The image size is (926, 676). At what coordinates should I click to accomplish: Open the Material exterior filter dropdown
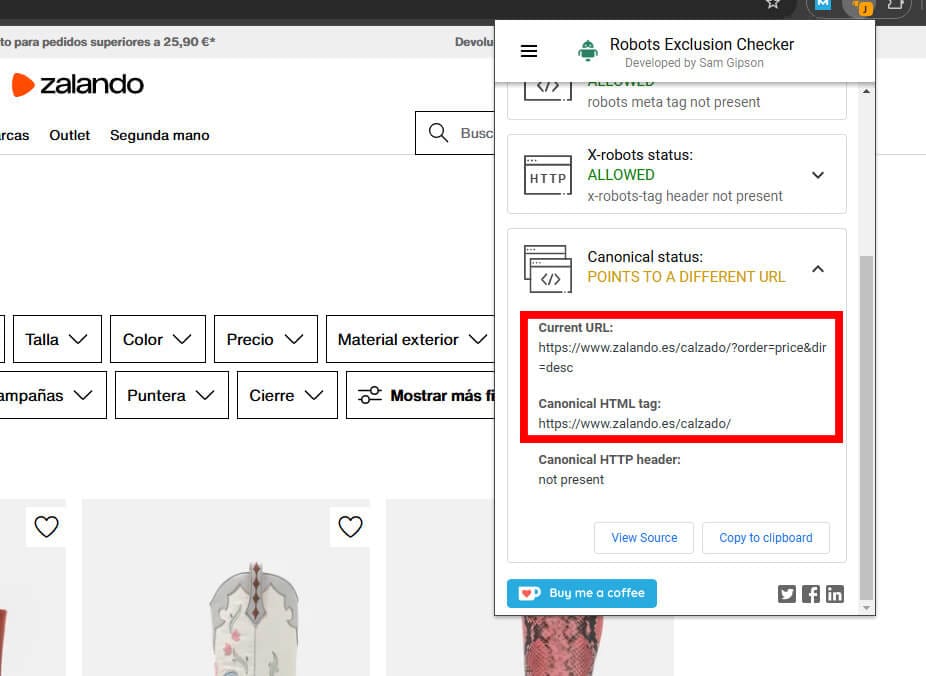(x=411, y=339)
